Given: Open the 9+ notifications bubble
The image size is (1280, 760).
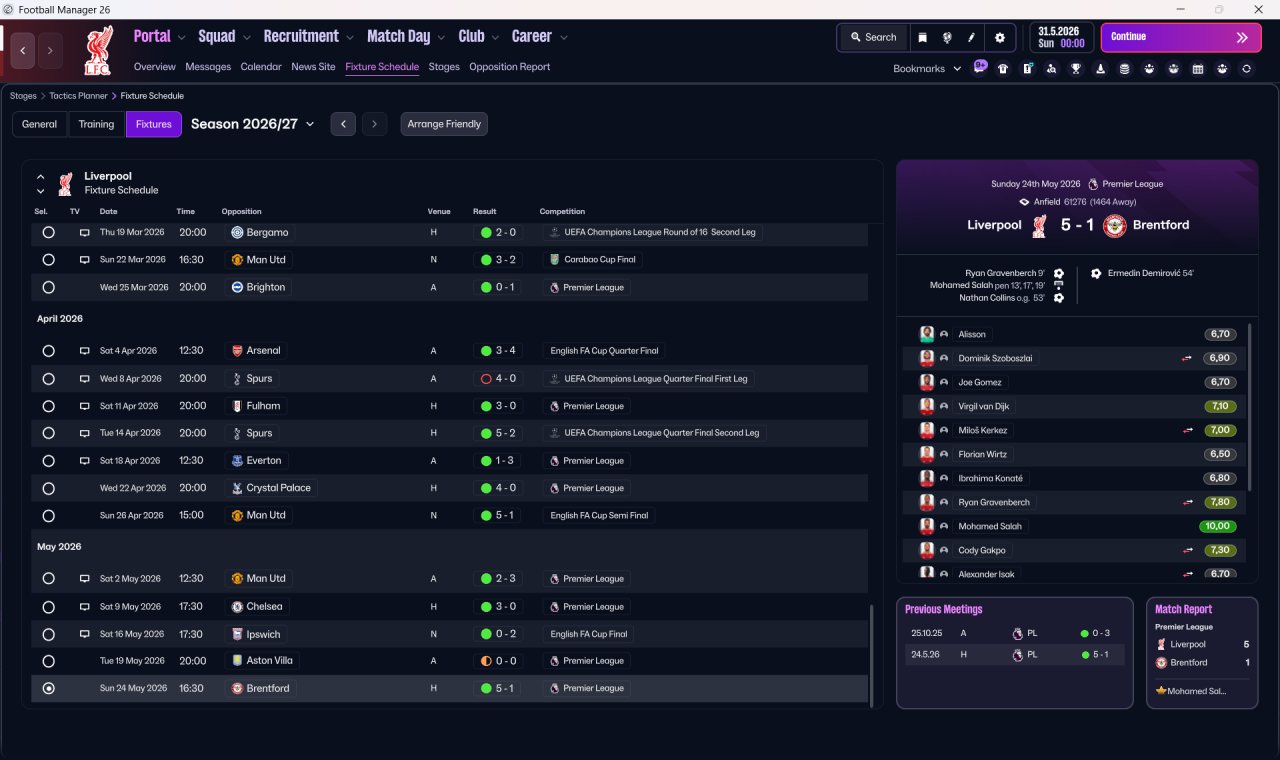Looking at the screenshot, I should [980, 67].
